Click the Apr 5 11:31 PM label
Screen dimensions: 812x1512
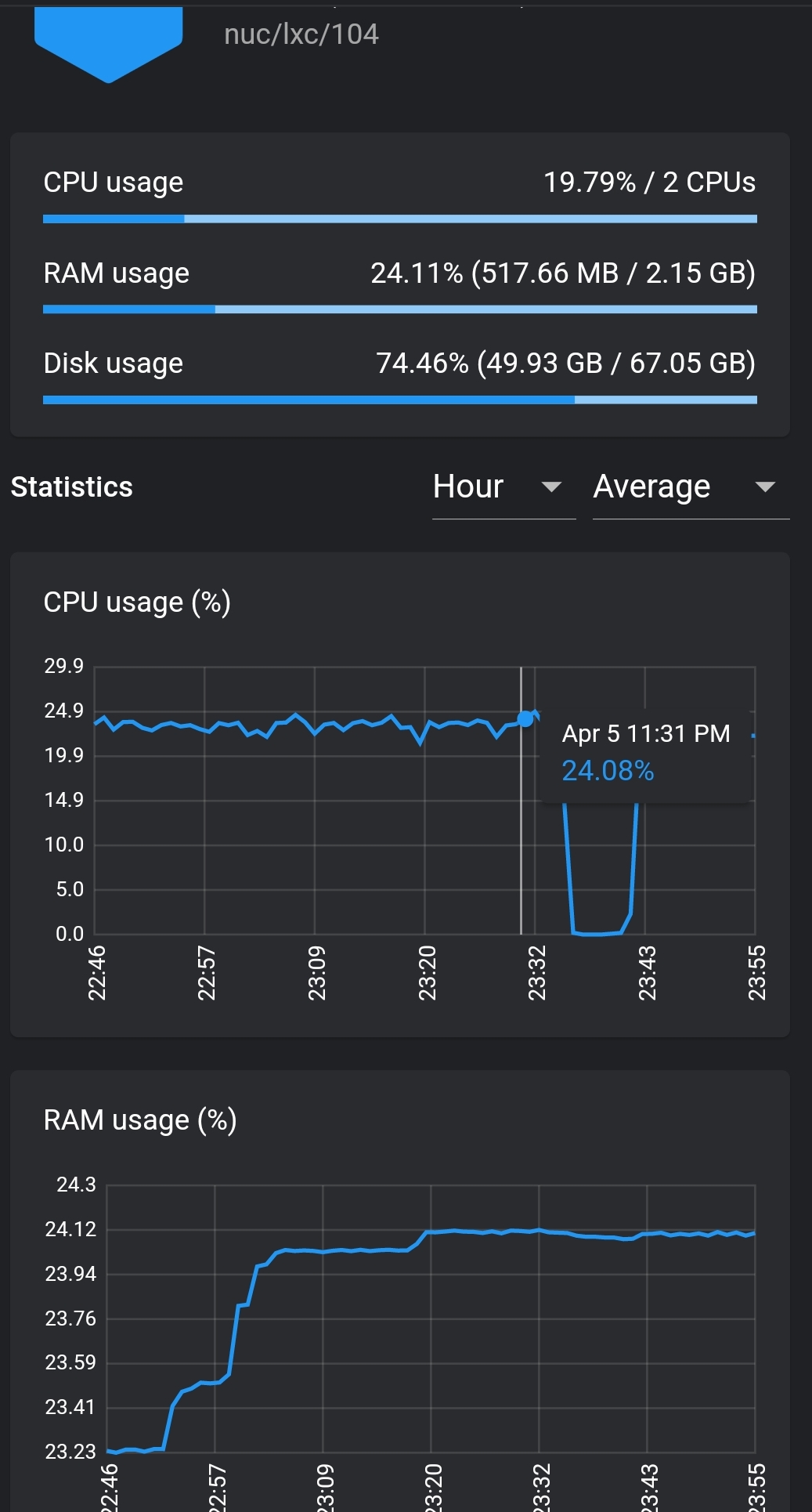coord(644,734)
